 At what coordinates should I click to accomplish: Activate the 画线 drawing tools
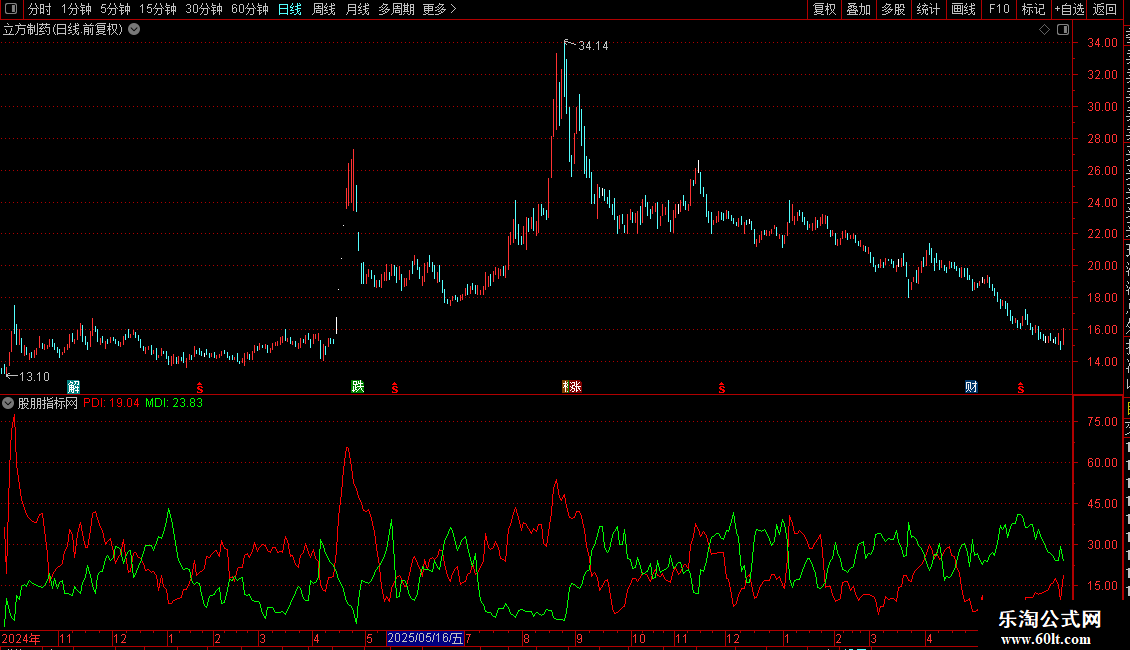click(x=964, y=9)
